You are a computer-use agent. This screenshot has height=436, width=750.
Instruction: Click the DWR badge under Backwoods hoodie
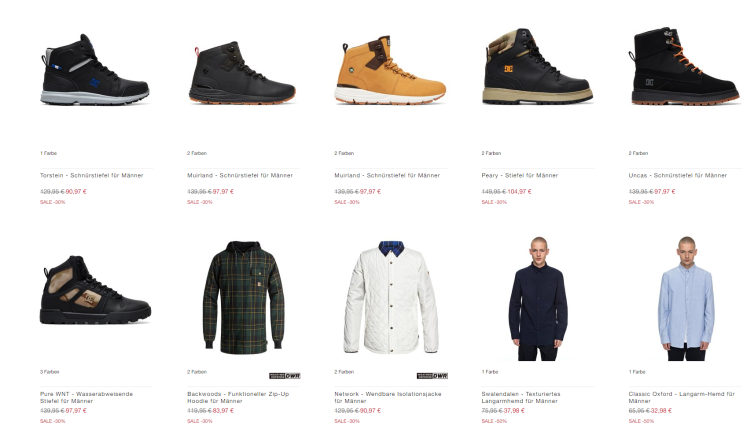(285, 376)
